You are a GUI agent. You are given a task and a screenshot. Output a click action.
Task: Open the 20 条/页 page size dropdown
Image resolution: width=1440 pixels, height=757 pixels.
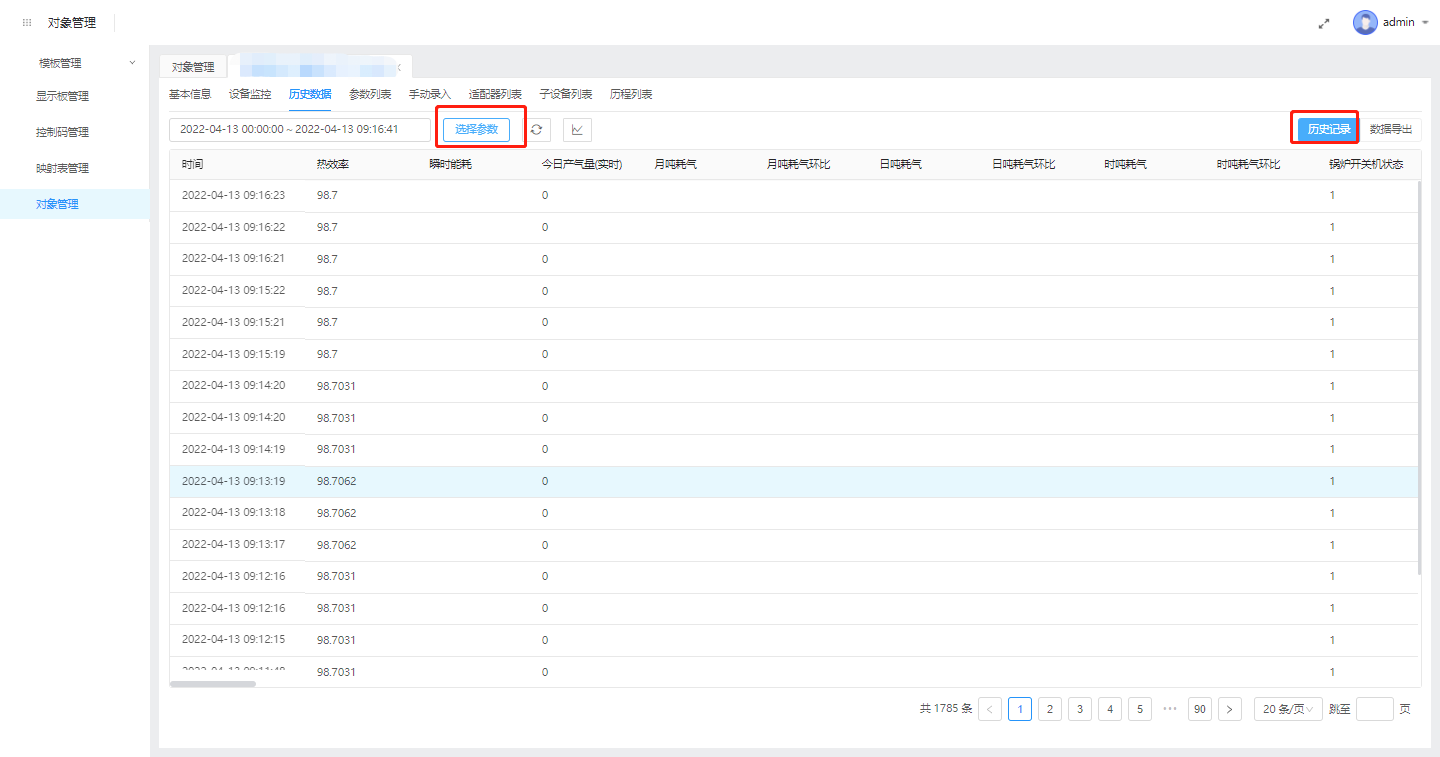click(1288, 709)
